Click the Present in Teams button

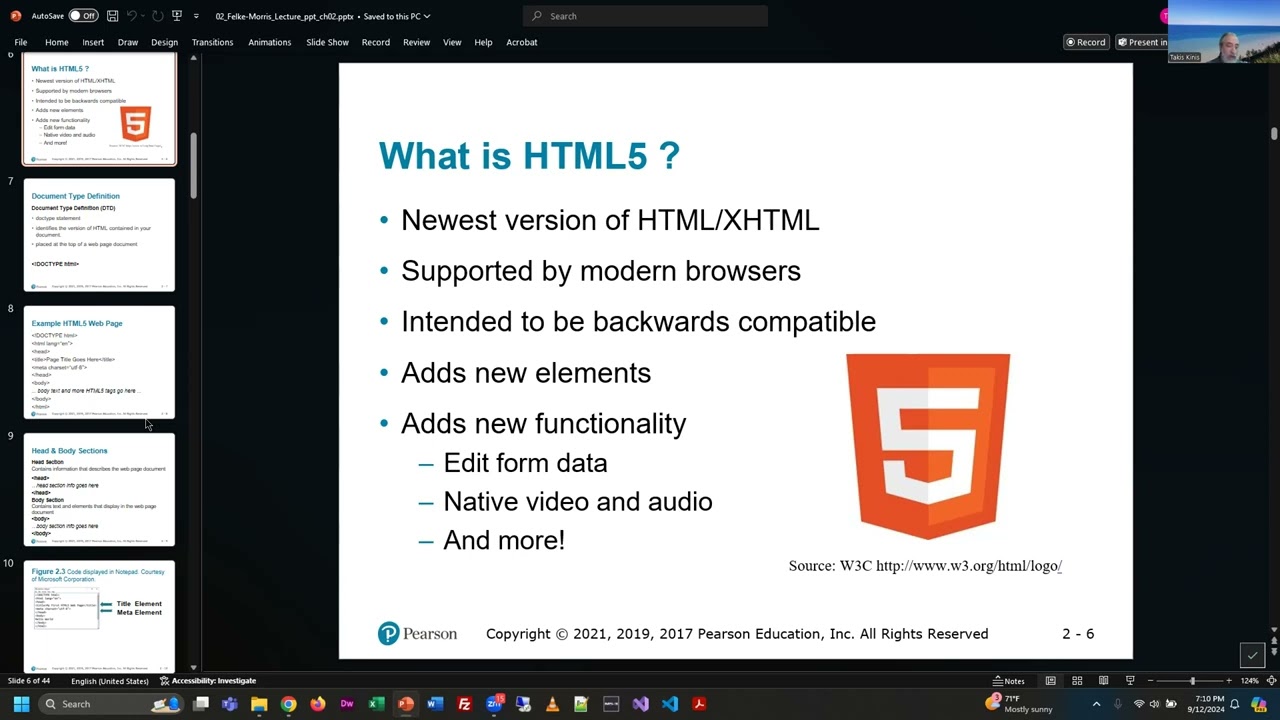(1142, 42)
